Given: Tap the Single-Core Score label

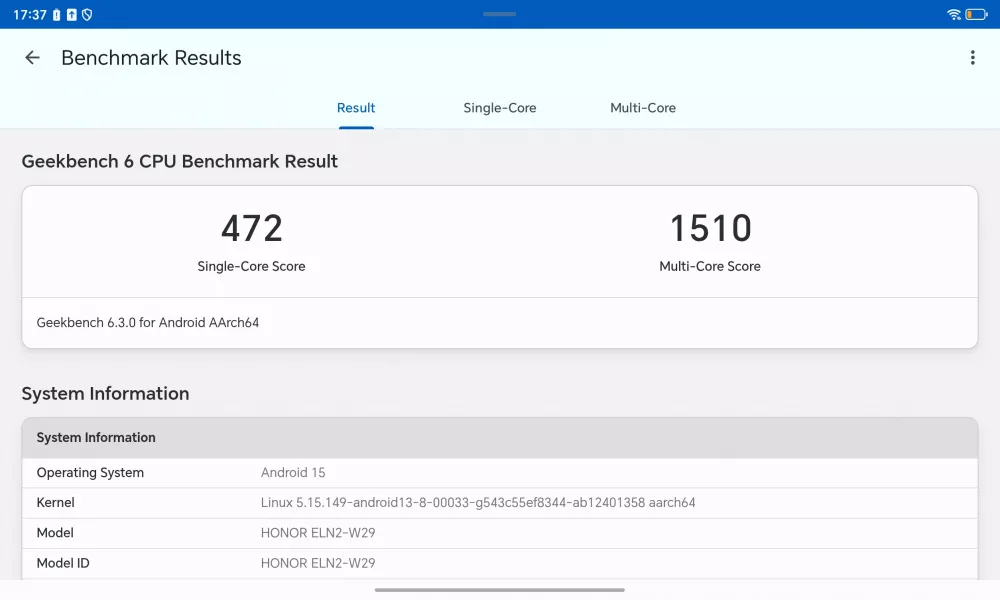Looking at the screenshot, I should (x=251, y=267).
